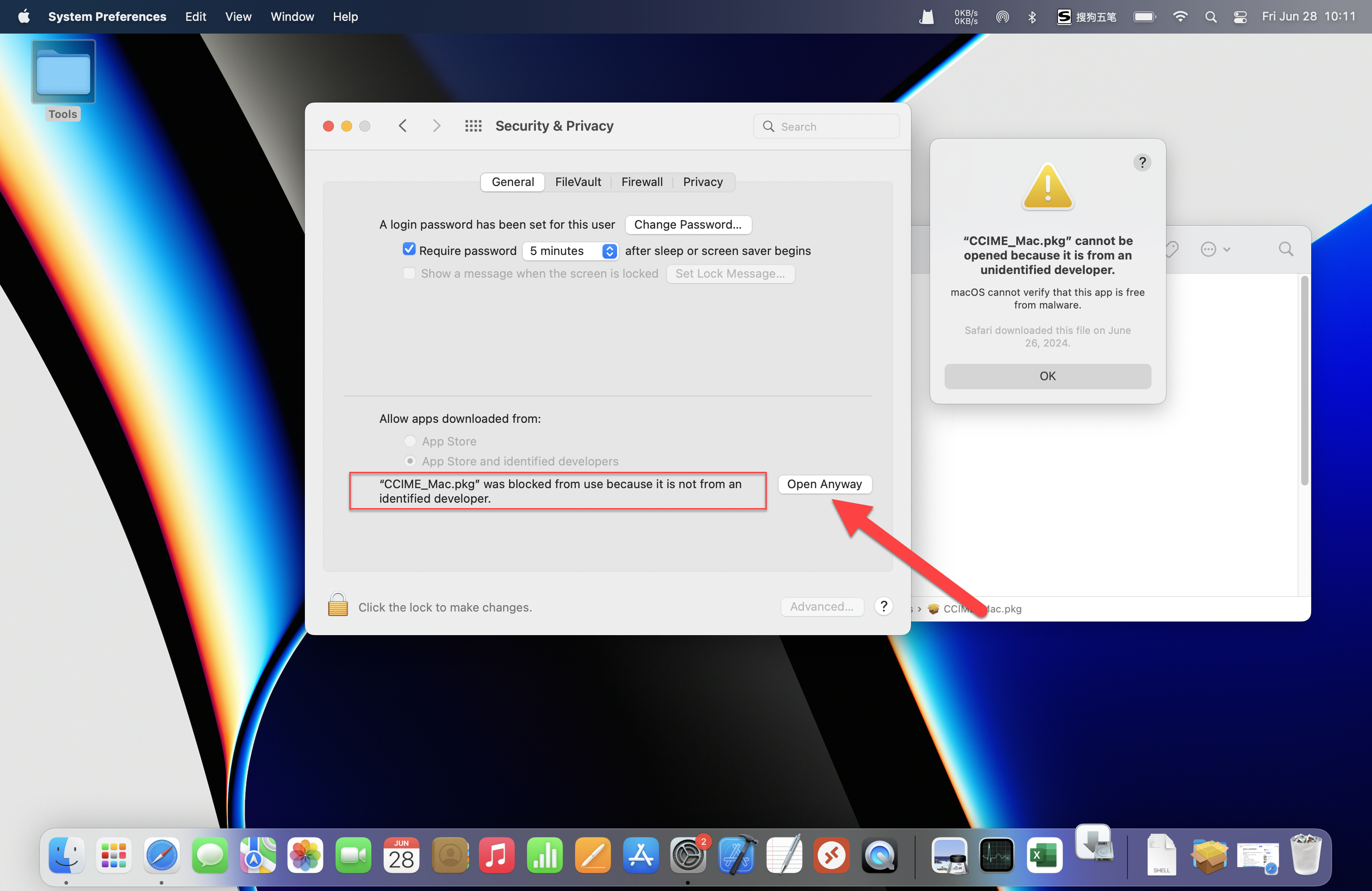This screenshot has height=891, width=1372.
Task: Click the Open Anyway button
Action: coord(824,484)
